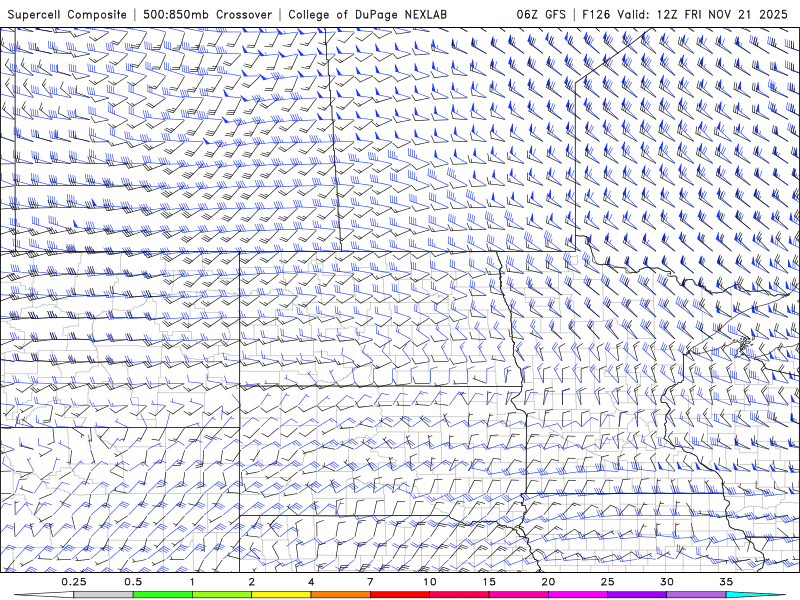The image size is (800, 600).
Task: Click the 0.5 legend value
Action: pyautogui.click(x=133, y=582)
